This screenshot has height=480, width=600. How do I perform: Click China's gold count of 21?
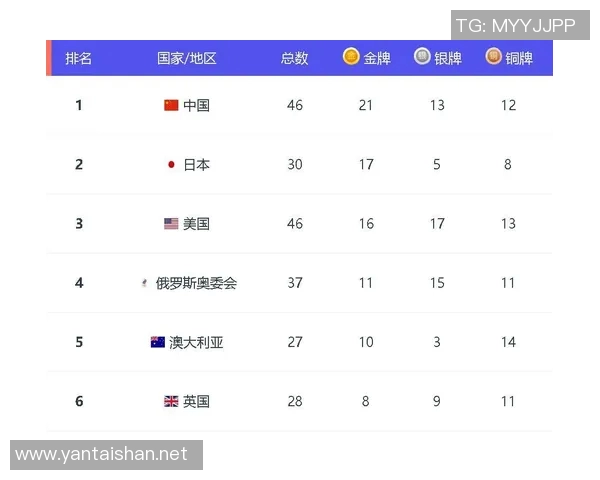366,105
